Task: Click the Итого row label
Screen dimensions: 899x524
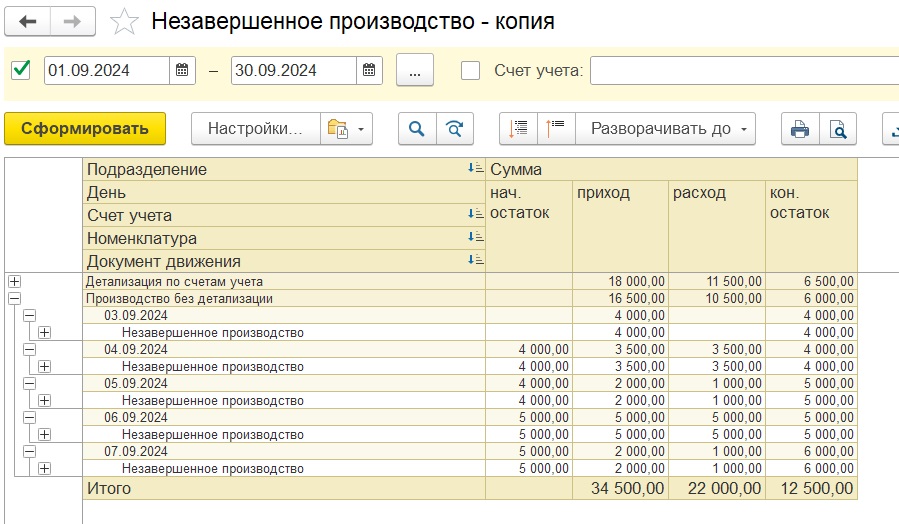Action: click(x=109, y=488)
